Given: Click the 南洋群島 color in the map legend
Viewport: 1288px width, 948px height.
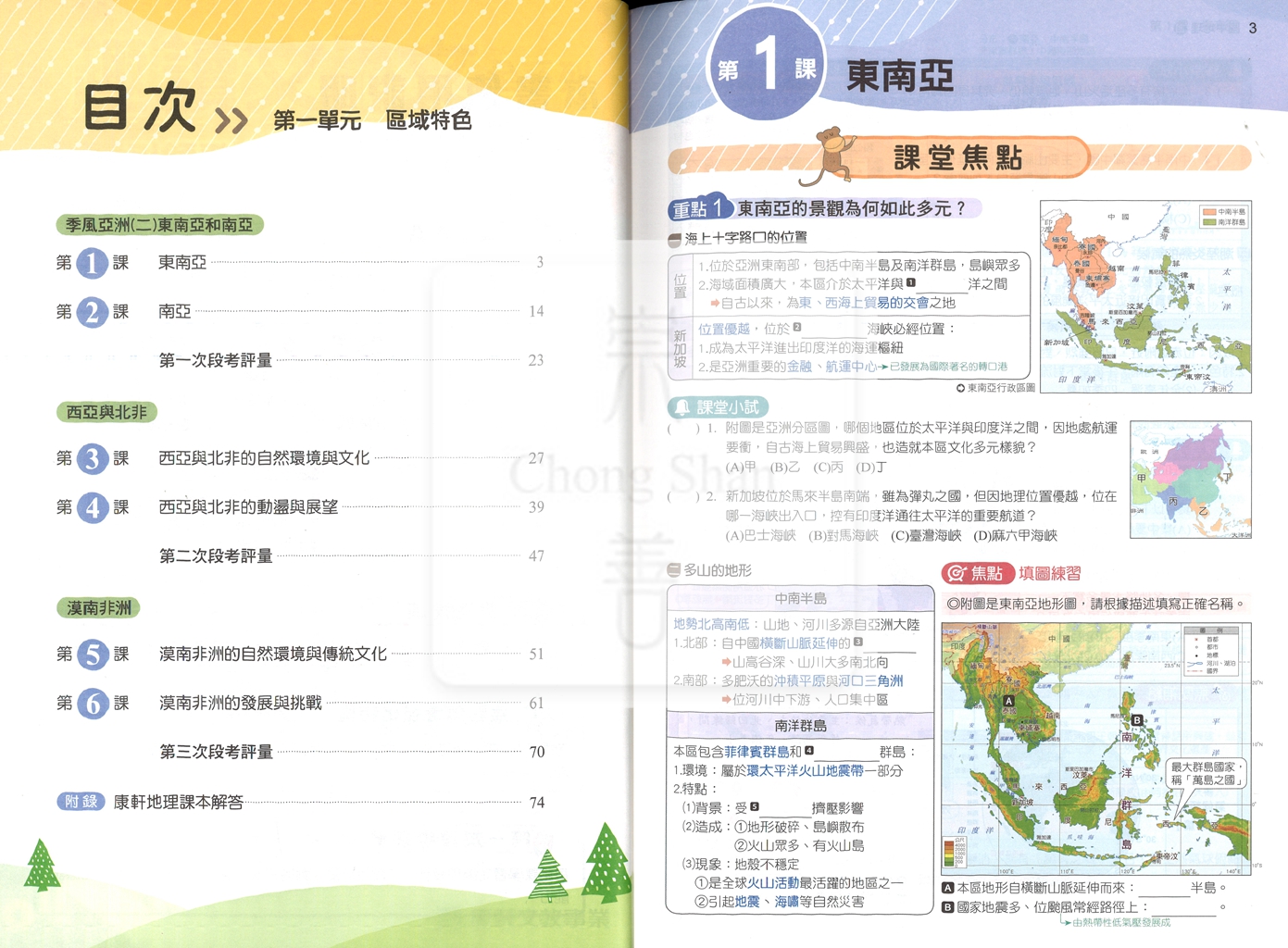Looking at the screenshot, I should [x=1208, y=222].
